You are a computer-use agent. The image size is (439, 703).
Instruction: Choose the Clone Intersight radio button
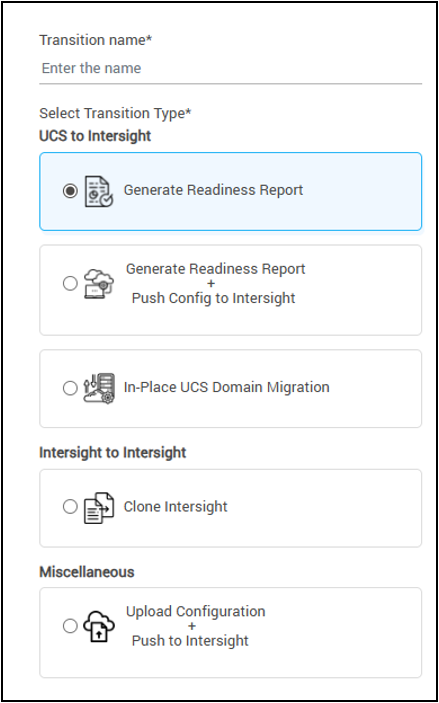coord(70,507)
